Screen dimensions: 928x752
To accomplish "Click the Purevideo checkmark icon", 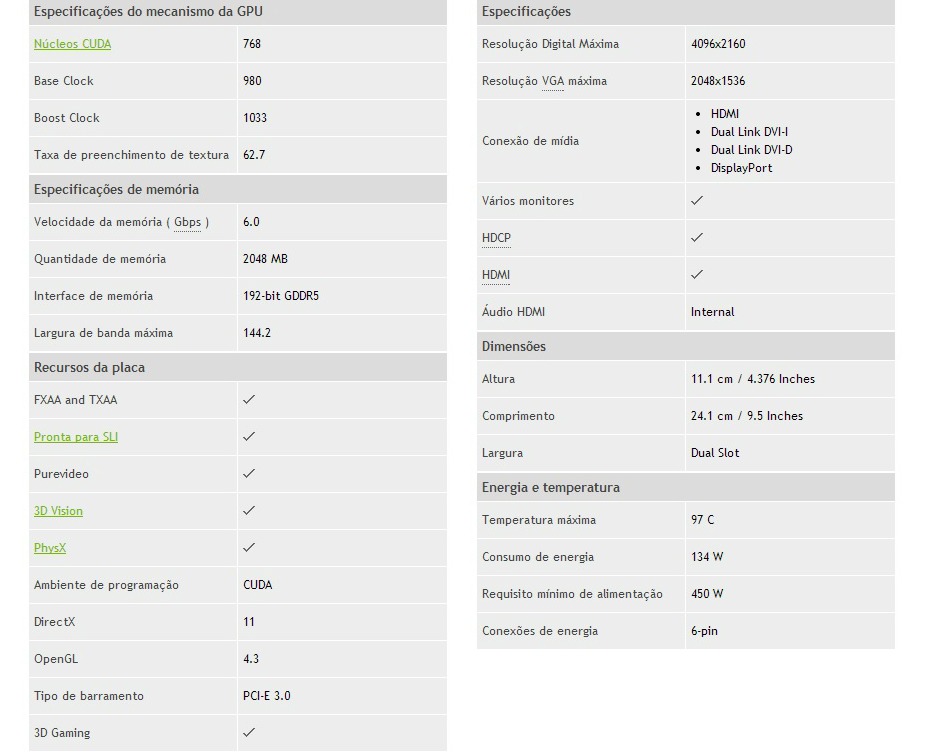I will pyautogui.click(x=249, y=474).
